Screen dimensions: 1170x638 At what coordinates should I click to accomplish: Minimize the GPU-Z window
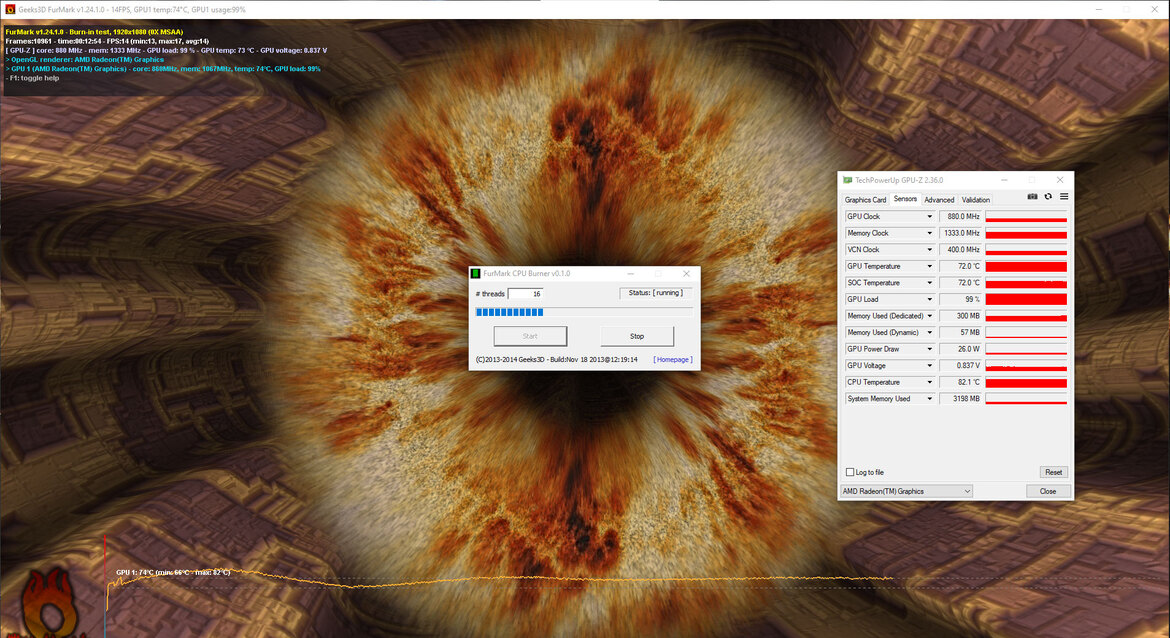tap(1004, 180)
